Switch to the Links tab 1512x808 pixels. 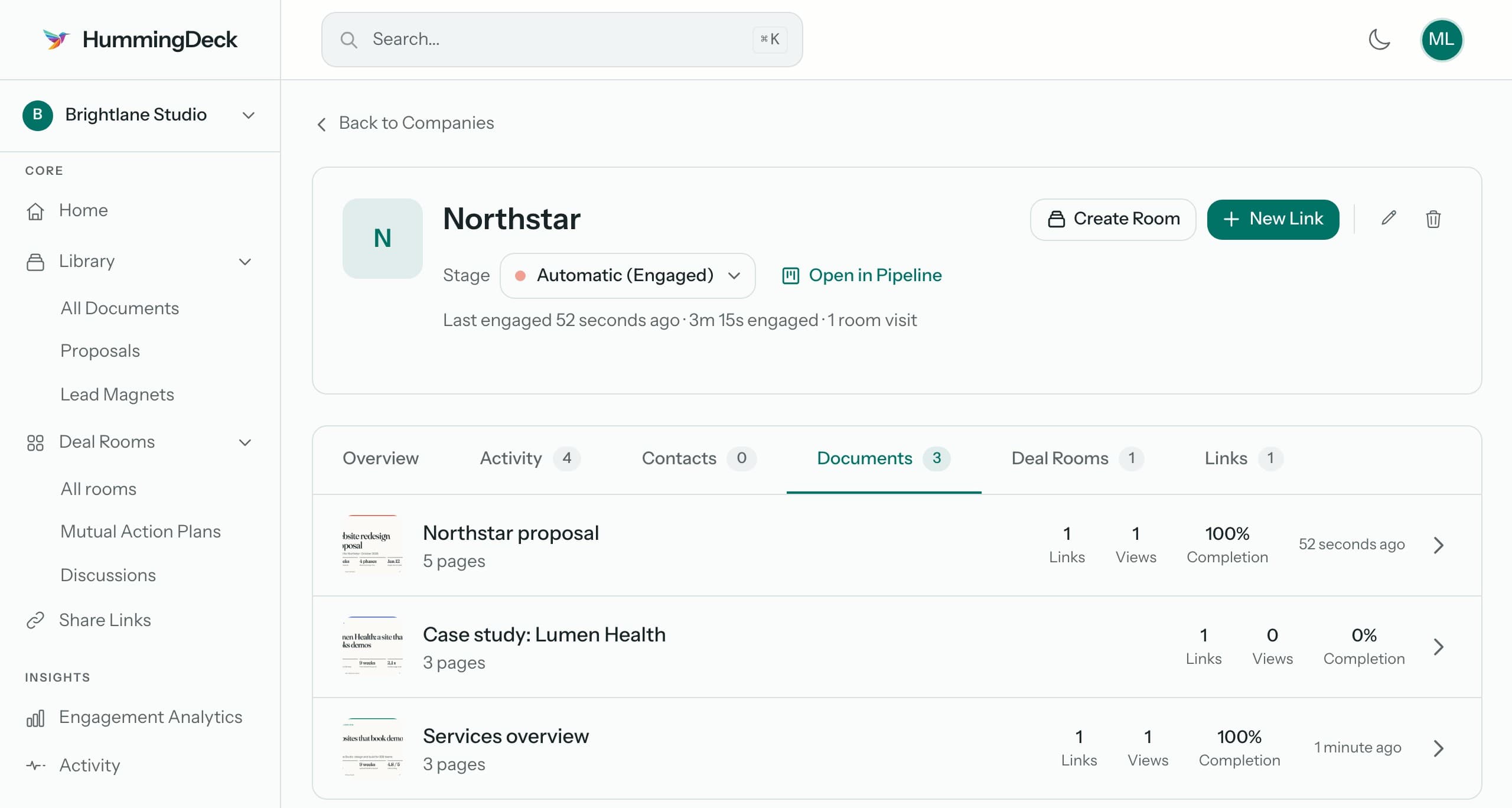pyautogui.click(x=1244, y=458)
